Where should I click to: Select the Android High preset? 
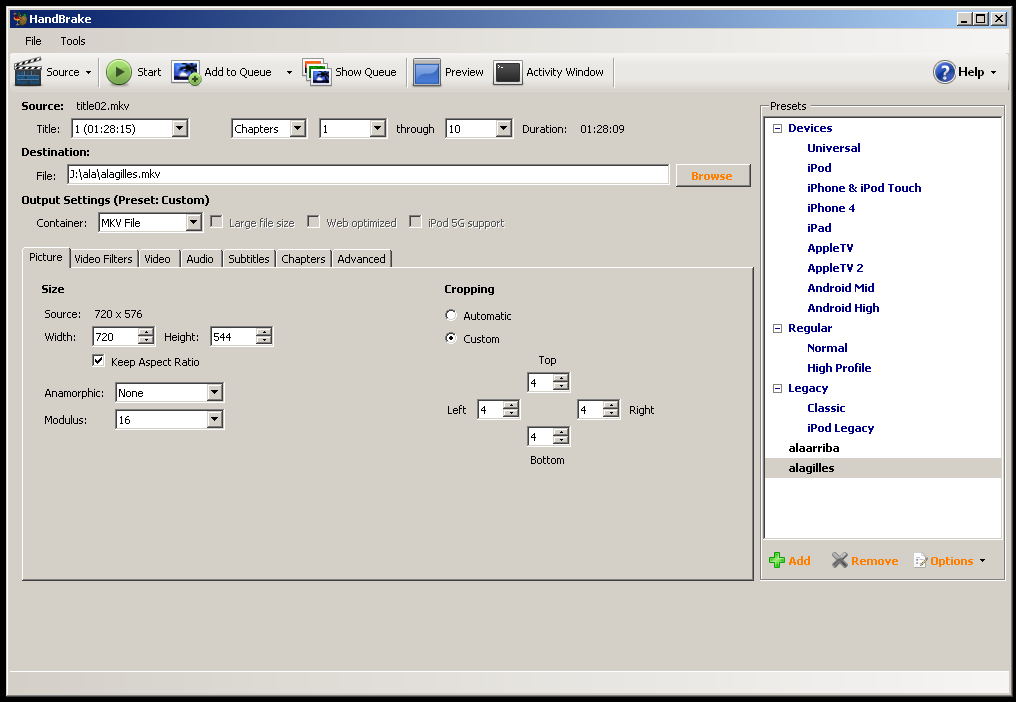click(843, 308)
